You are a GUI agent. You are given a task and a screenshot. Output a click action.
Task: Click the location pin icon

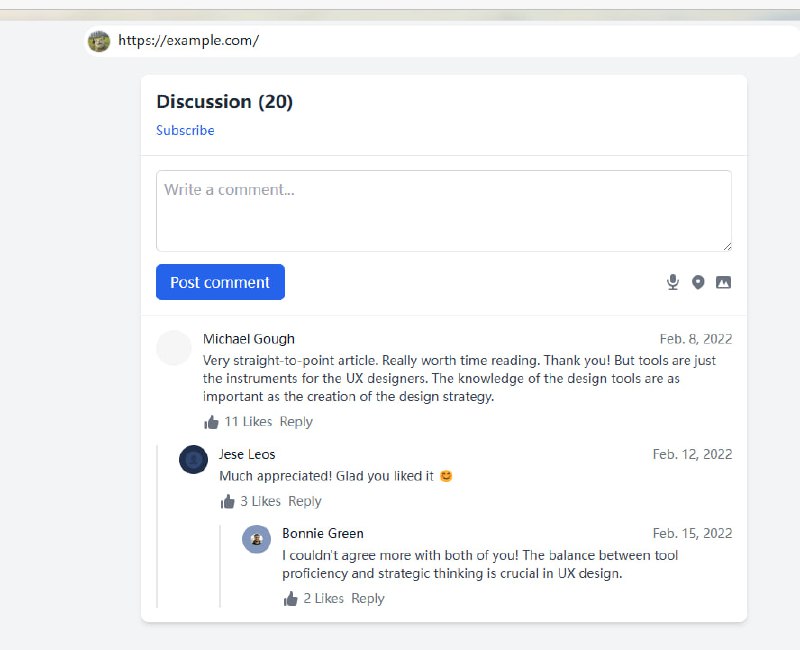(x=698, y=283)
